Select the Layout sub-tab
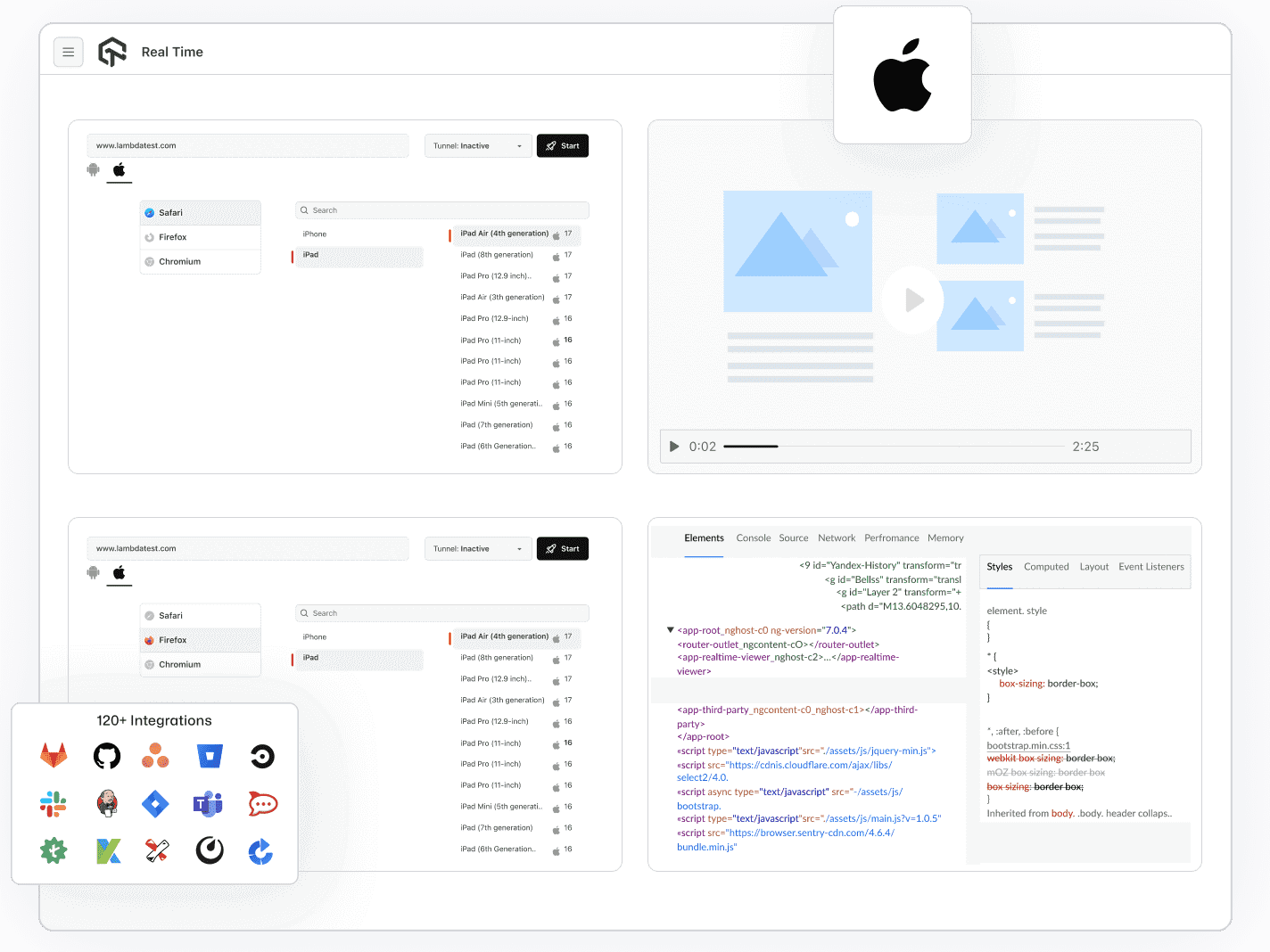The image size is (1270, 952). click(1094, 567)
